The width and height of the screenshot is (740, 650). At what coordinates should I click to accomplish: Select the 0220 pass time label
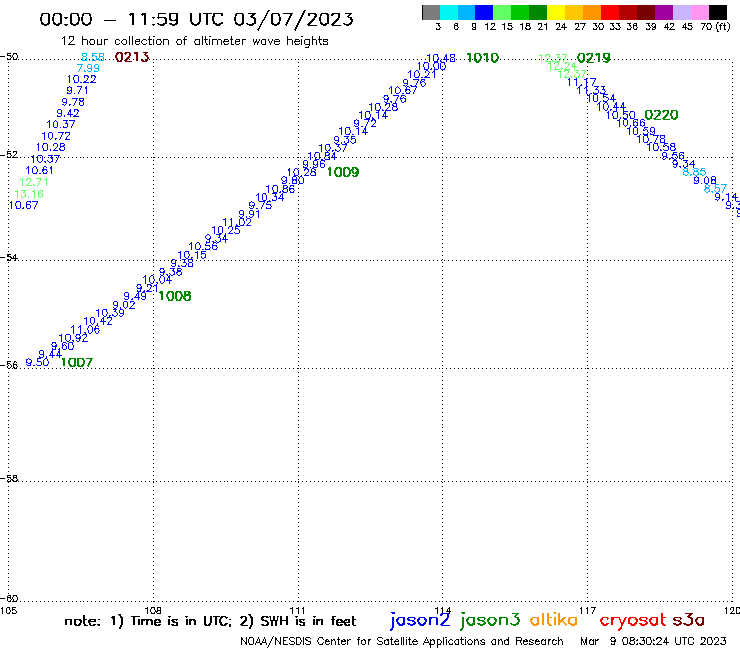pos(661,115)
